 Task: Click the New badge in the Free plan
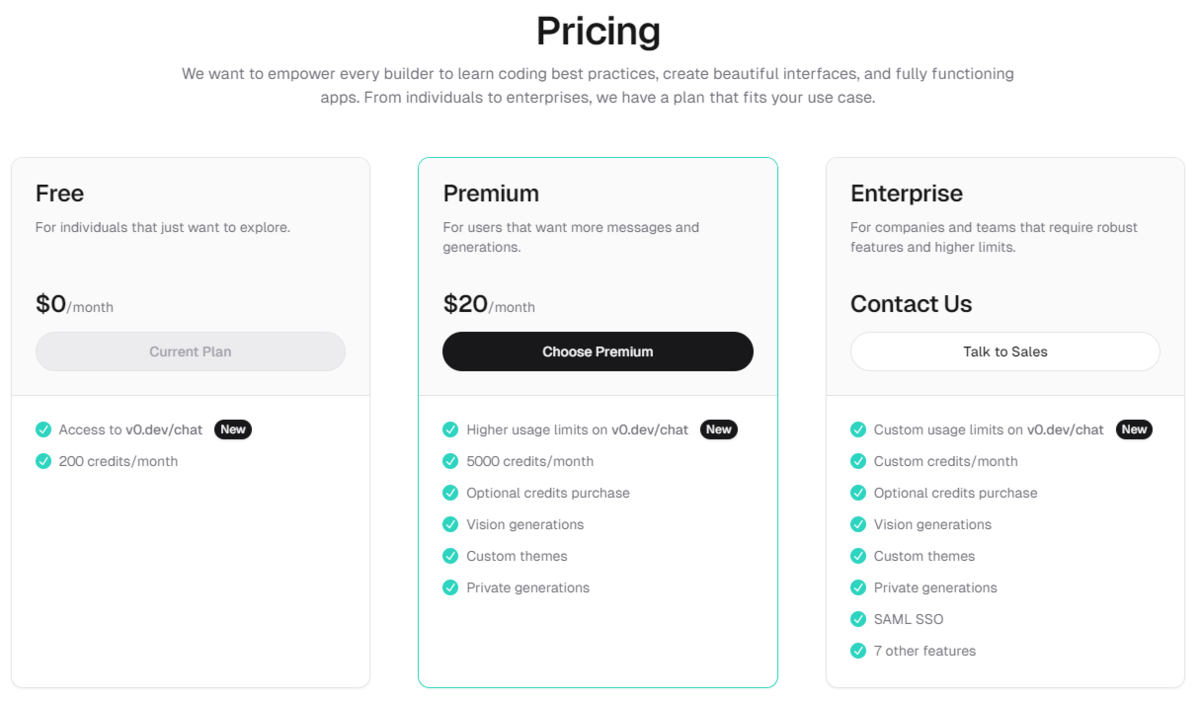233,429
